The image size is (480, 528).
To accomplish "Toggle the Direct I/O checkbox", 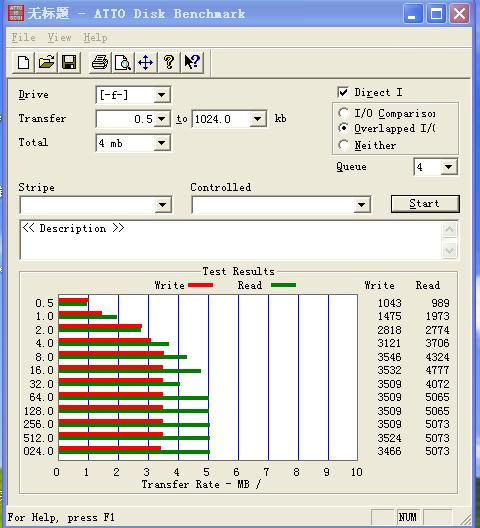I will pyautogui.click(x=343, y=92).
